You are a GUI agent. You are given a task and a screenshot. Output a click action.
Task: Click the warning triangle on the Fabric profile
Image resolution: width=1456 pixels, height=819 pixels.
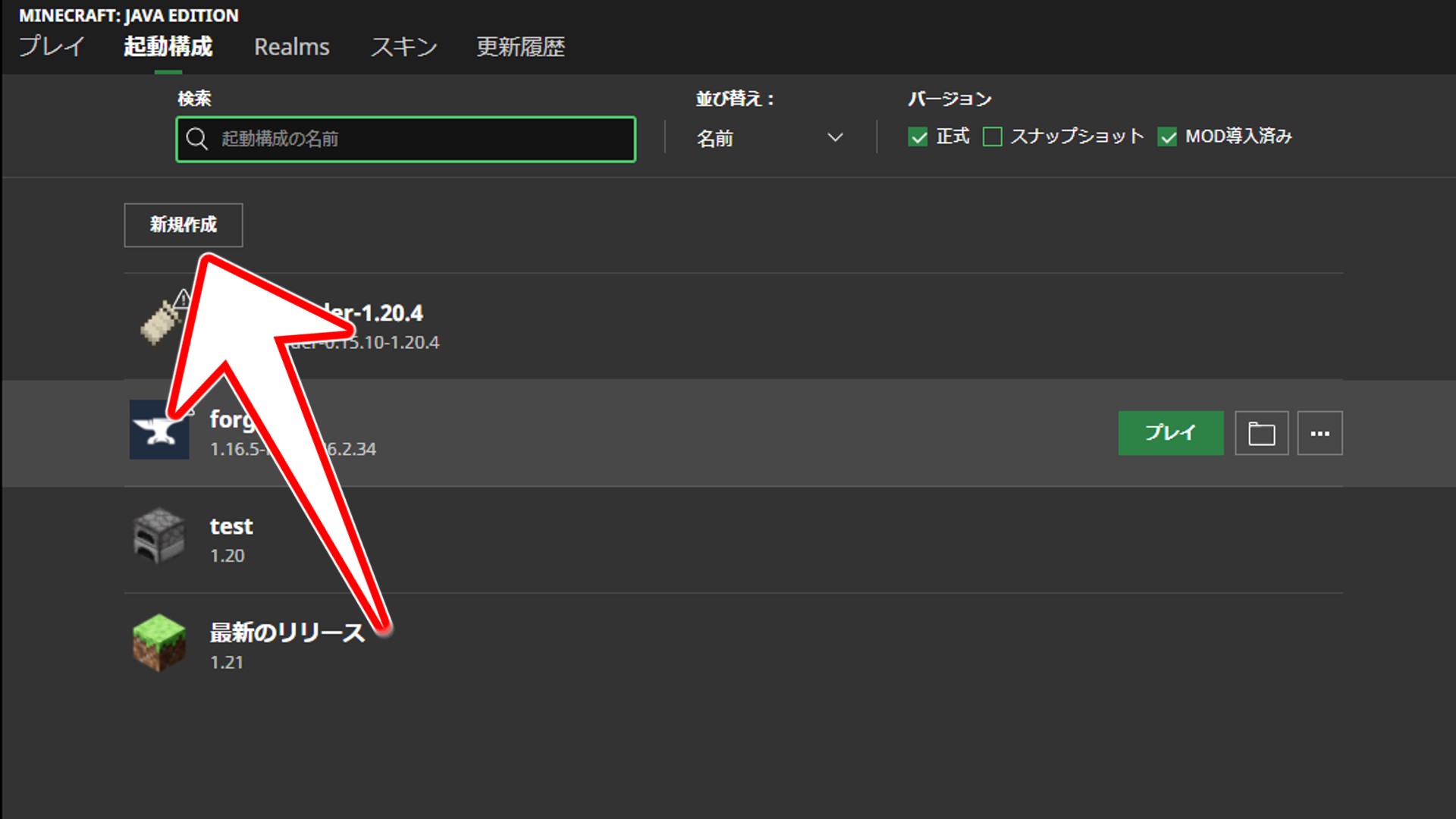tap(181, 299)
